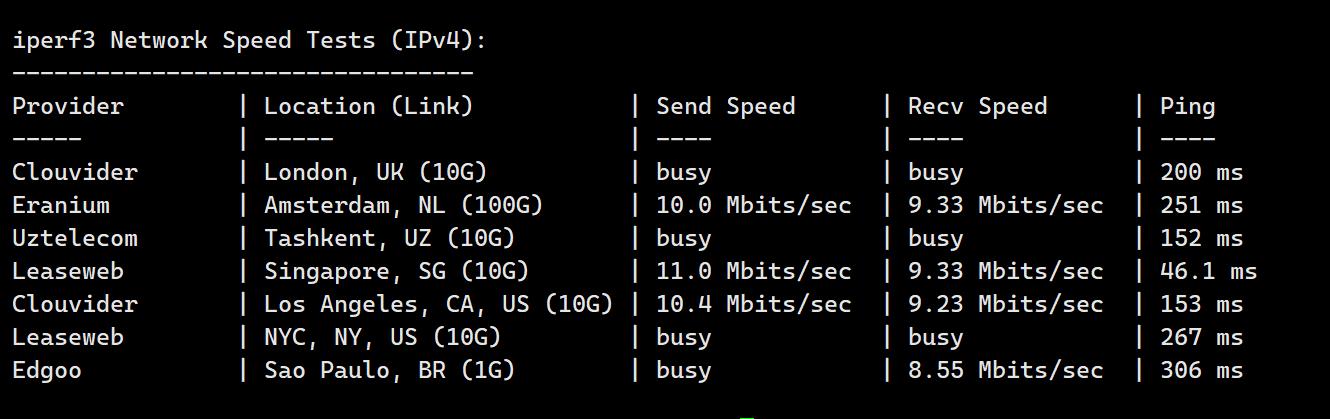
Task: Click the 8.55 Mbits/sec receive speed value
Action: [x=1006, y=370]
